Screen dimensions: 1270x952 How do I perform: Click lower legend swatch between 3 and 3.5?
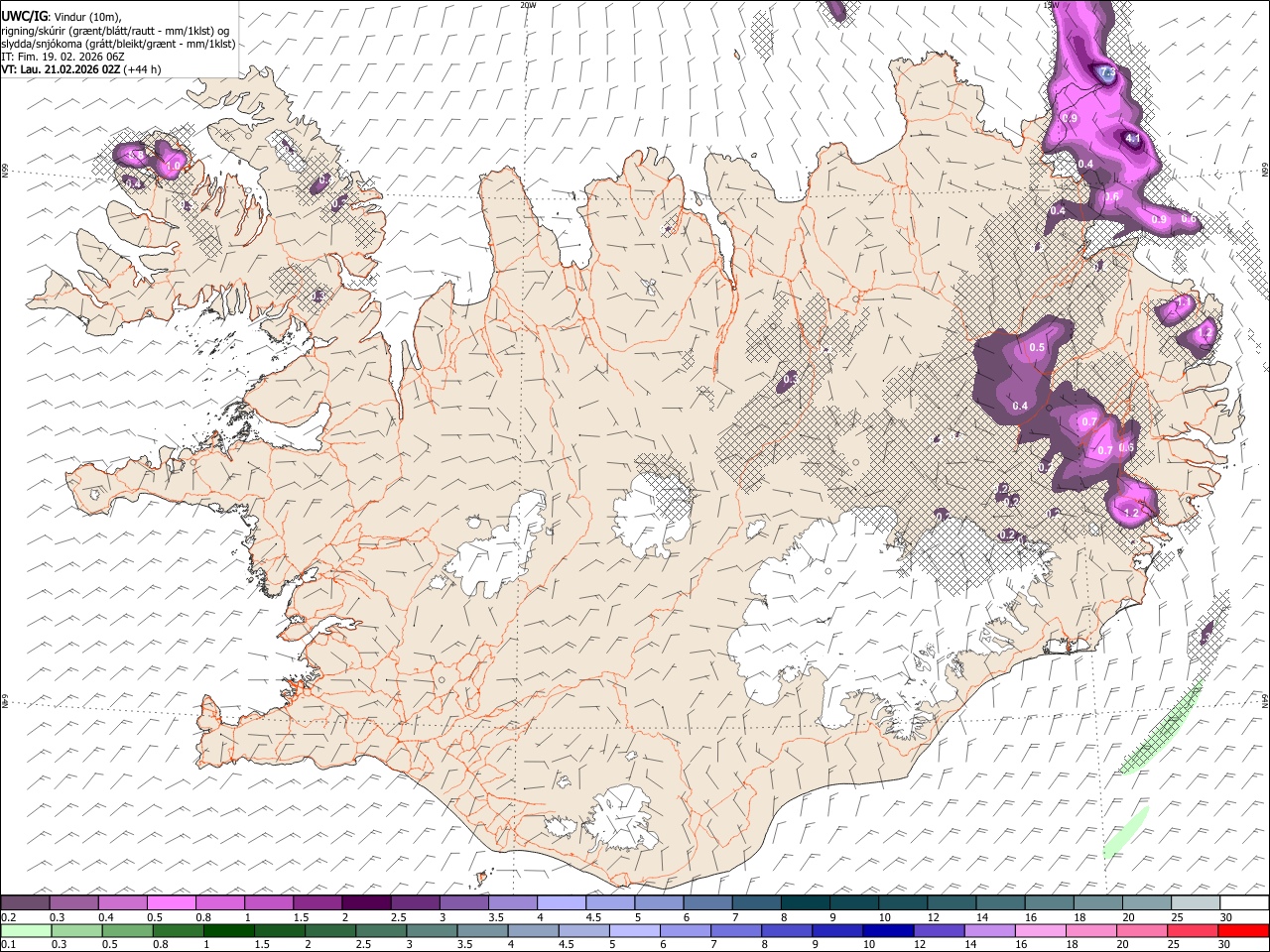click(x=433, y=931)
